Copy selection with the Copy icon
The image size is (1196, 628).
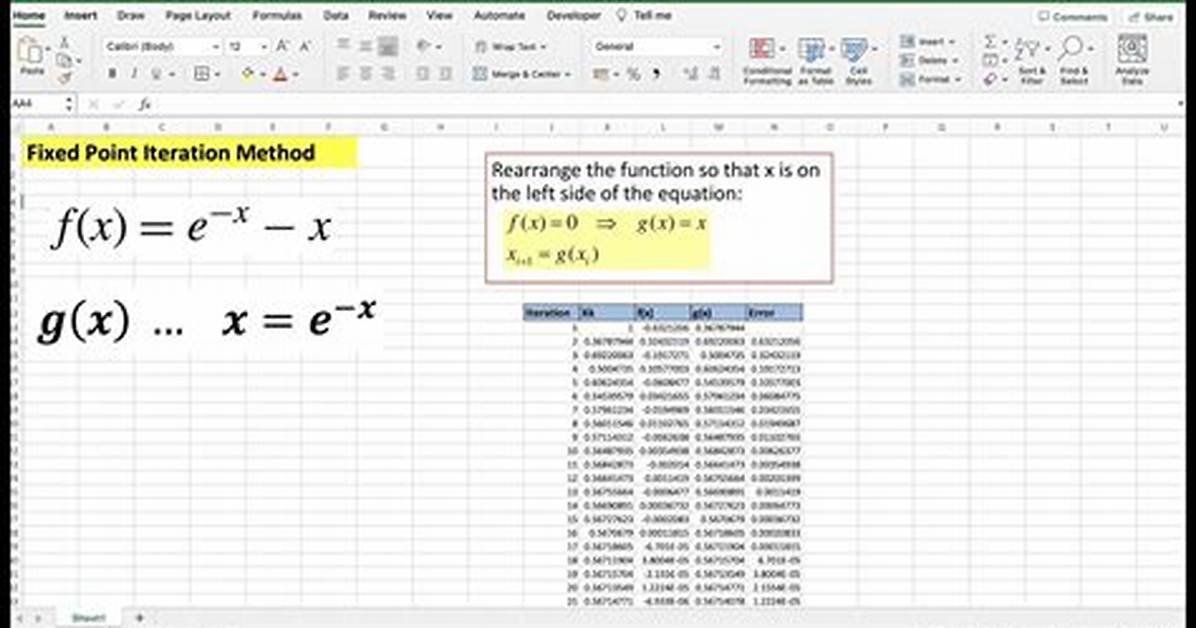[64, 60]
